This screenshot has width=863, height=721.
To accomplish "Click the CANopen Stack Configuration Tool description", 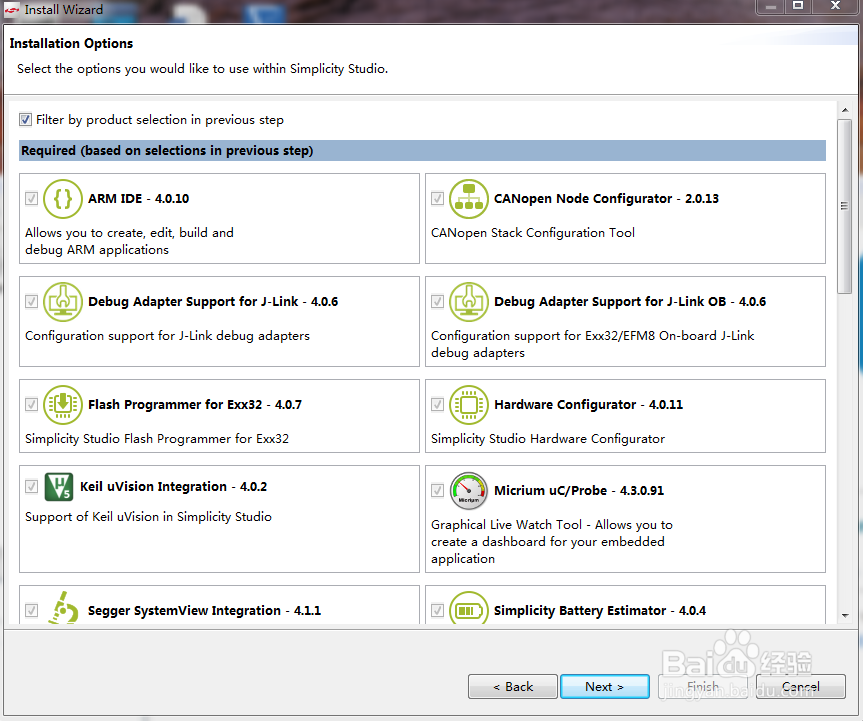I will point(533,233).
